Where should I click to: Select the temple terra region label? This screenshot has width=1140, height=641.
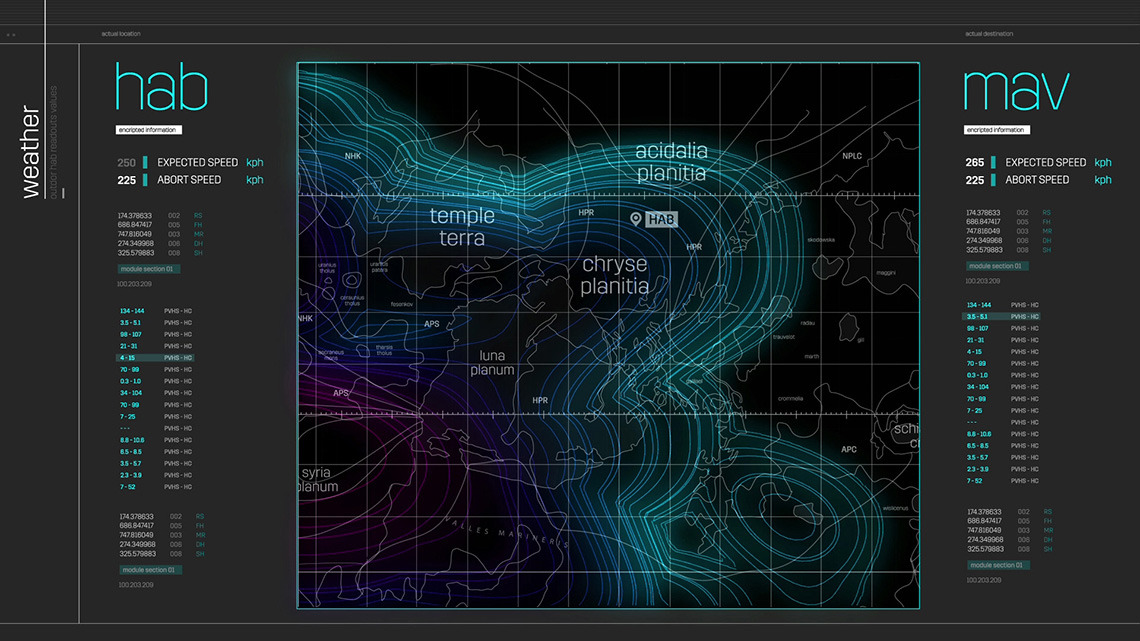(462, 227)
